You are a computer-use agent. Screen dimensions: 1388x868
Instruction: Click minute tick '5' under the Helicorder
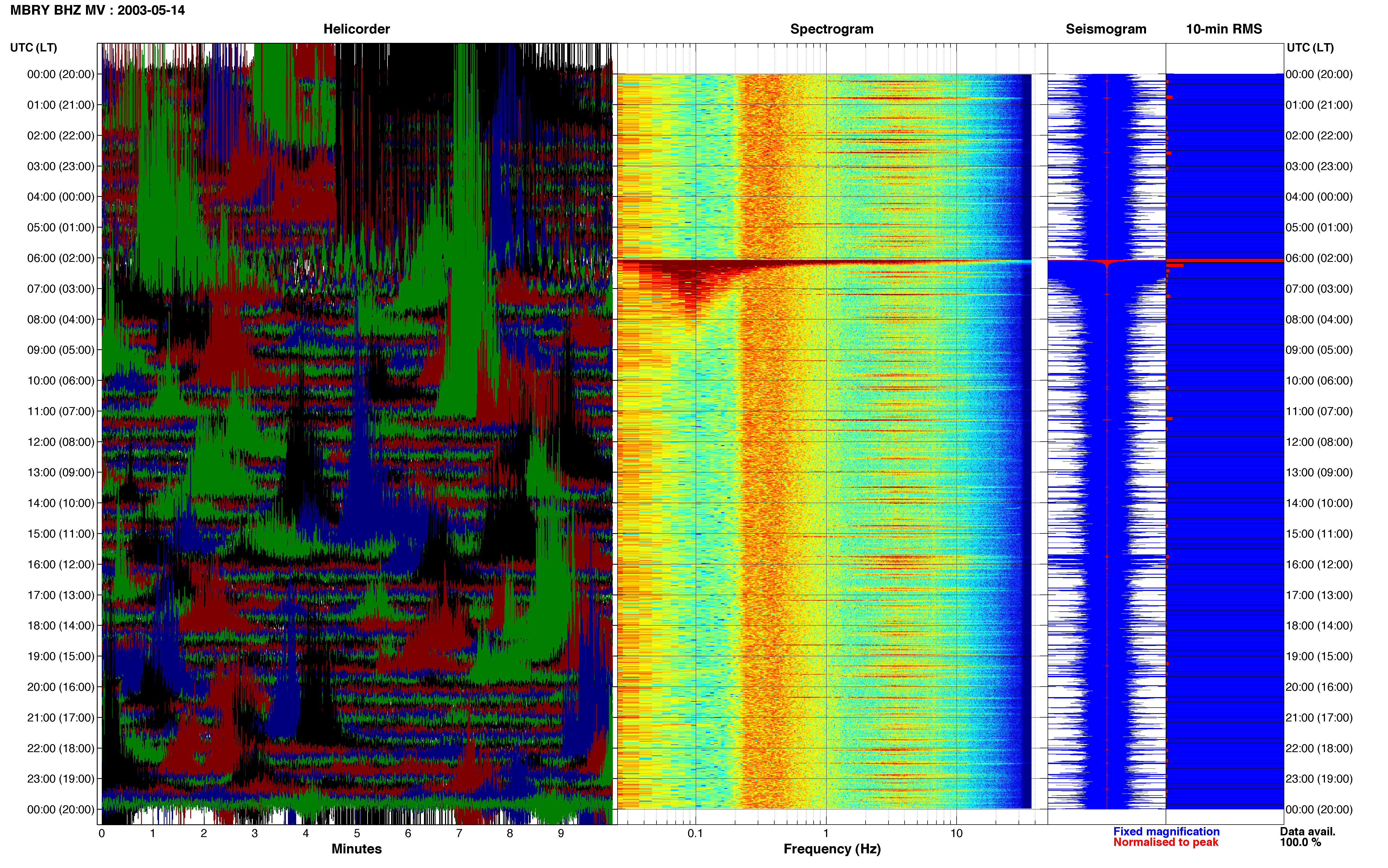click(357, 833)
